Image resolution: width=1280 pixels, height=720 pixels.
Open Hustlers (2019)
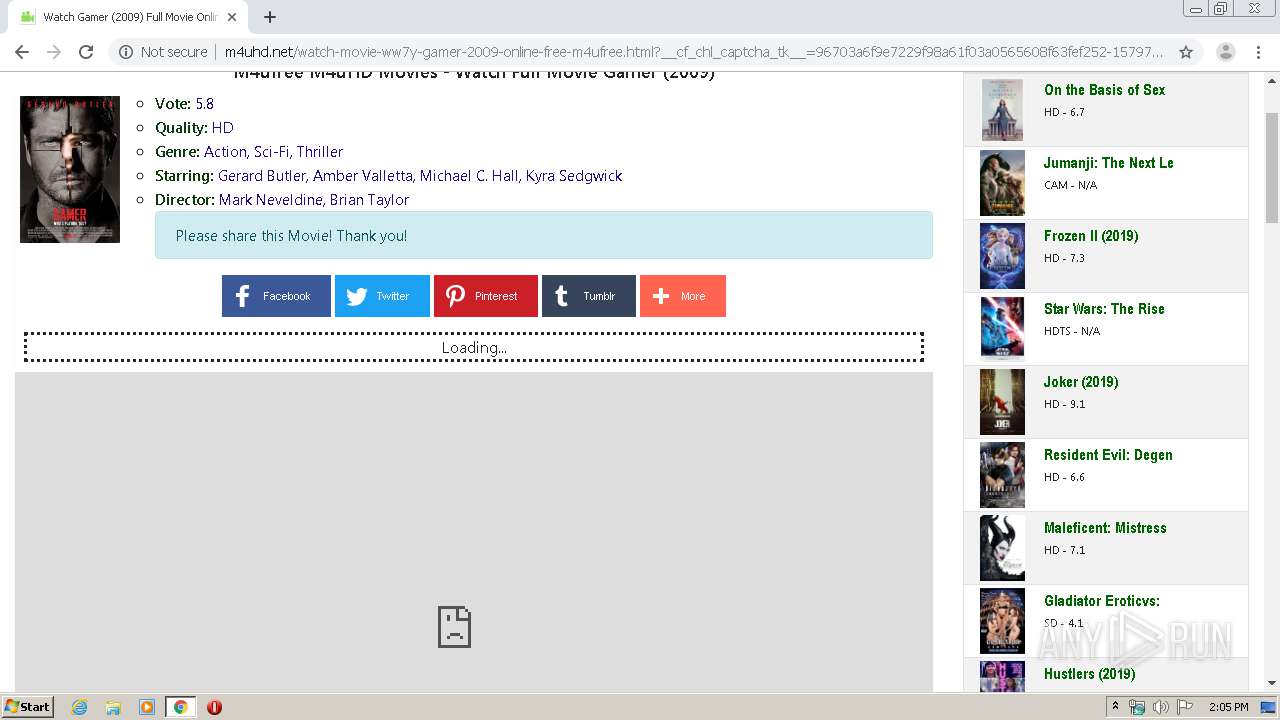point(1089,674)
